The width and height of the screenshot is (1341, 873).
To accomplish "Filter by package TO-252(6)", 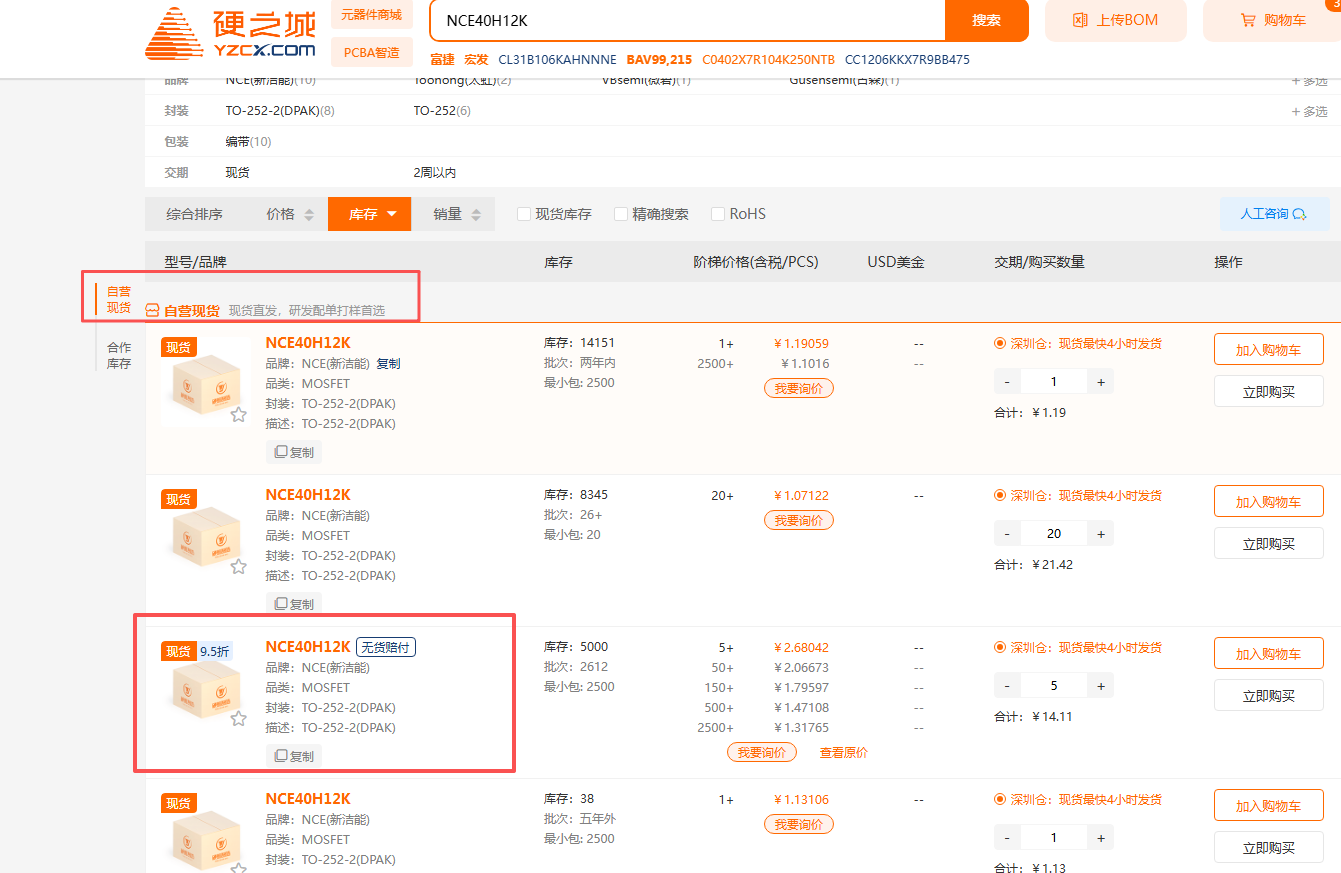I will pos(442,111).
